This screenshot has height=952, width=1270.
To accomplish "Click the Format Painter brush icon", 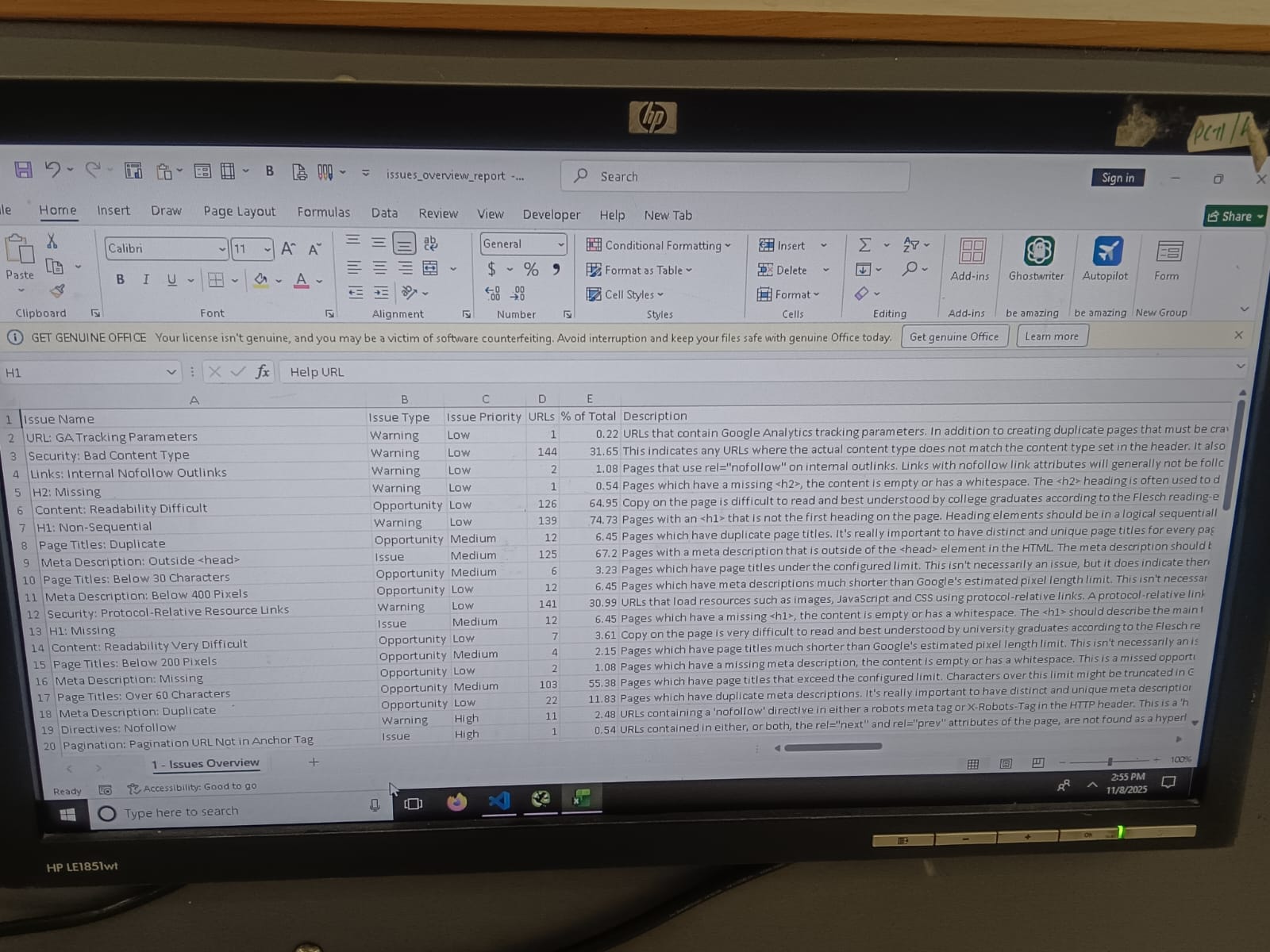I will click(x=57, y=291).
